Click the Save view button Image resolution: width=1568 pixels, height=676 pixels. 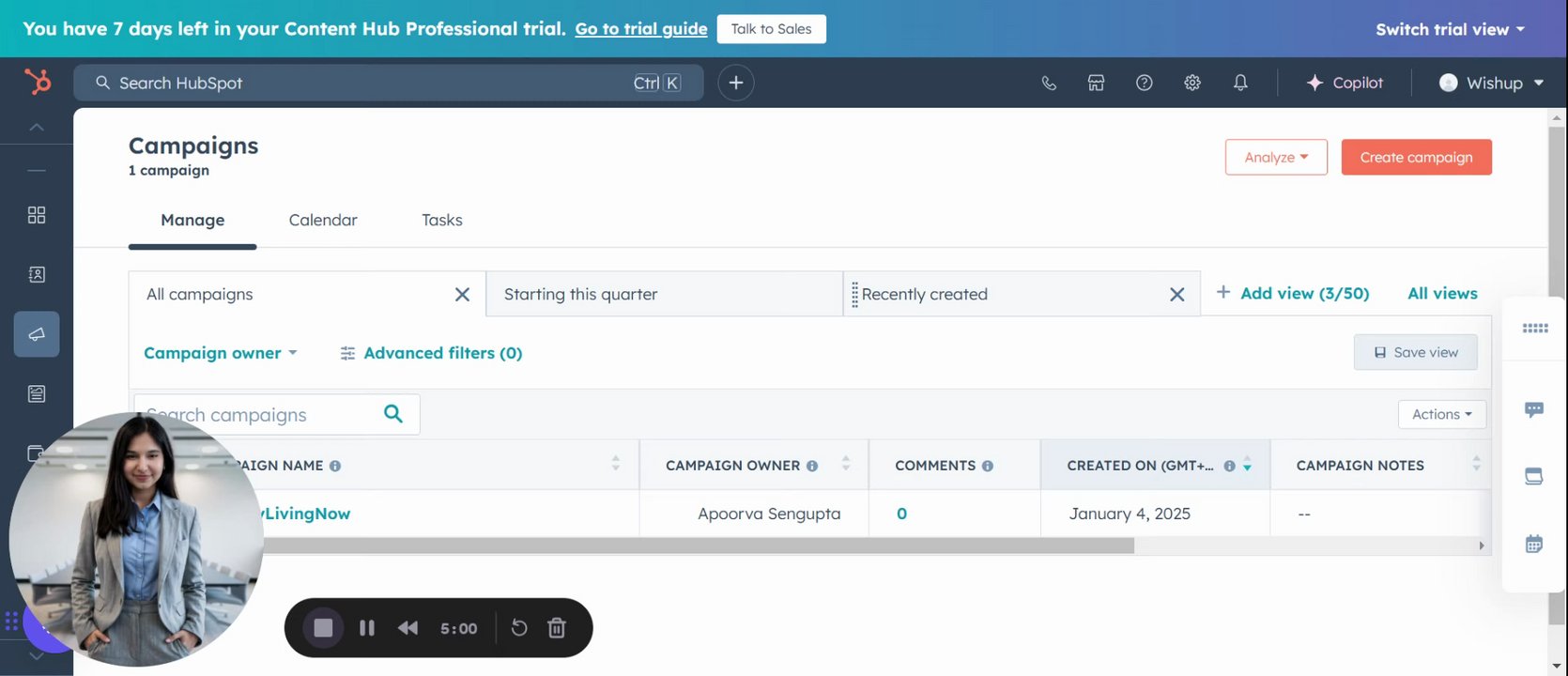click(1415, 352)
